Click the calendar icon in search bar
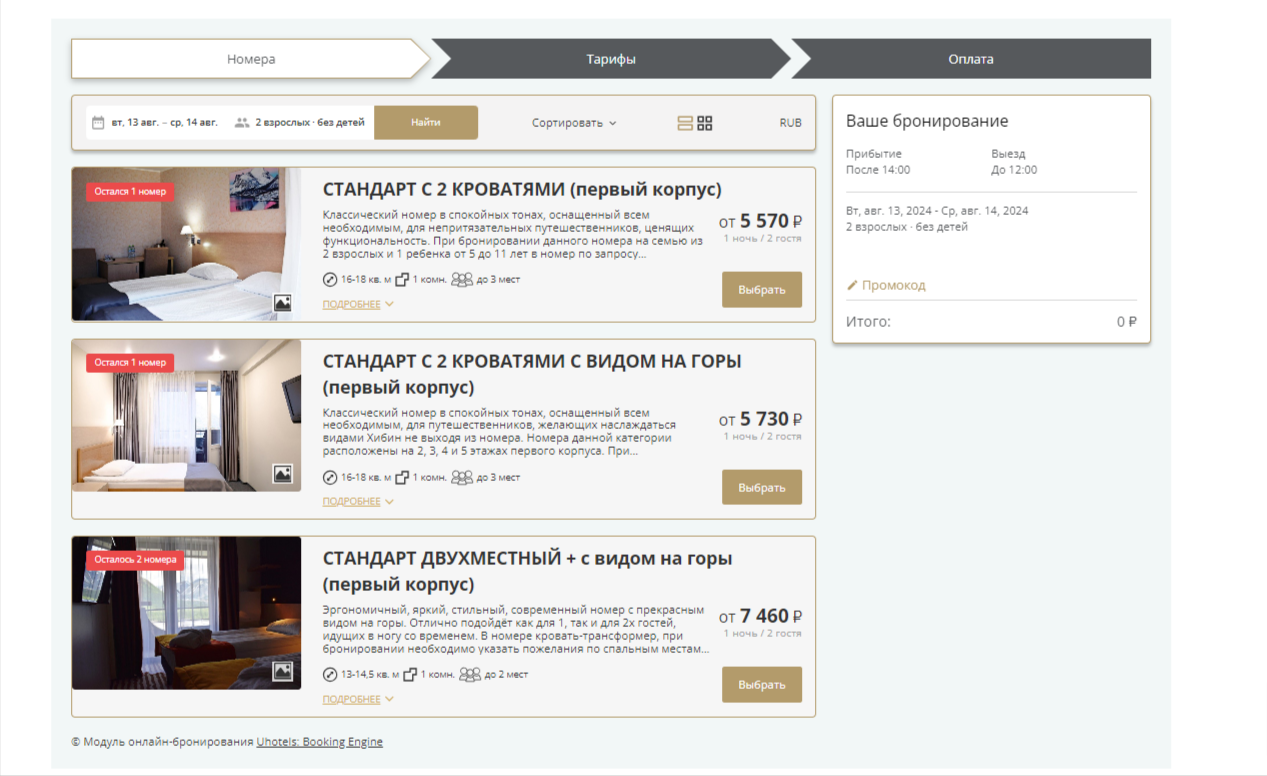1267x776 pixels. click(98, 123)
